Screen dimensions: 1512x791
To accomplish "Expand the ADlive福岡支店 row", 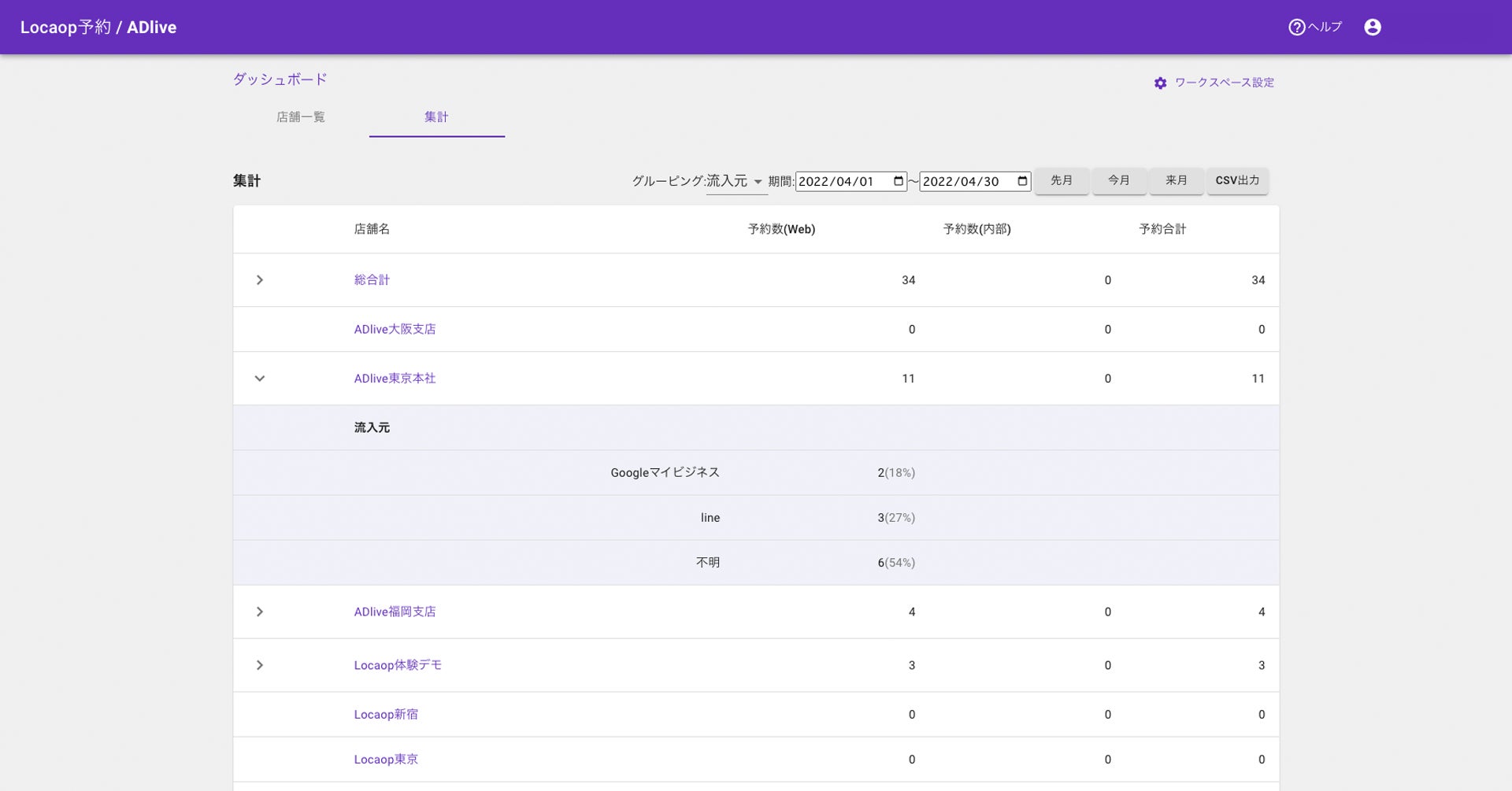I will pyautogui.click(x=260, y=612).
